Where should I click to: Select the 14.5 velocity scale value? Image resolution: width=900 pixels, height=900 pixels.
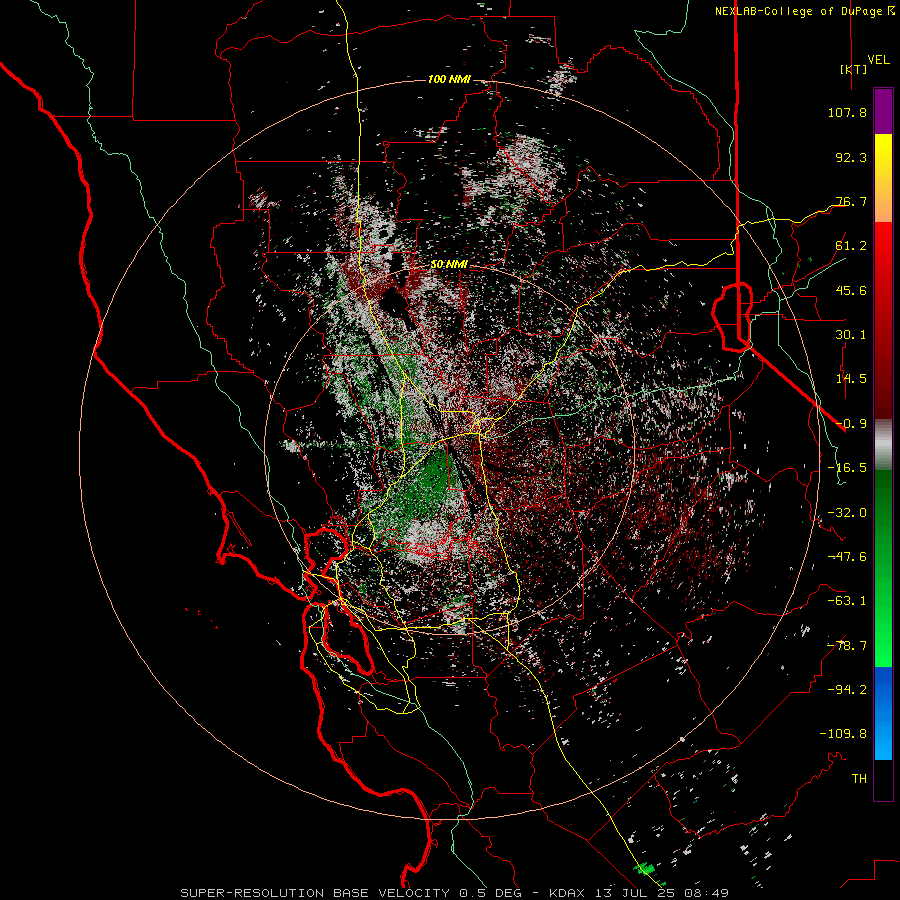(x=851, y=379)
